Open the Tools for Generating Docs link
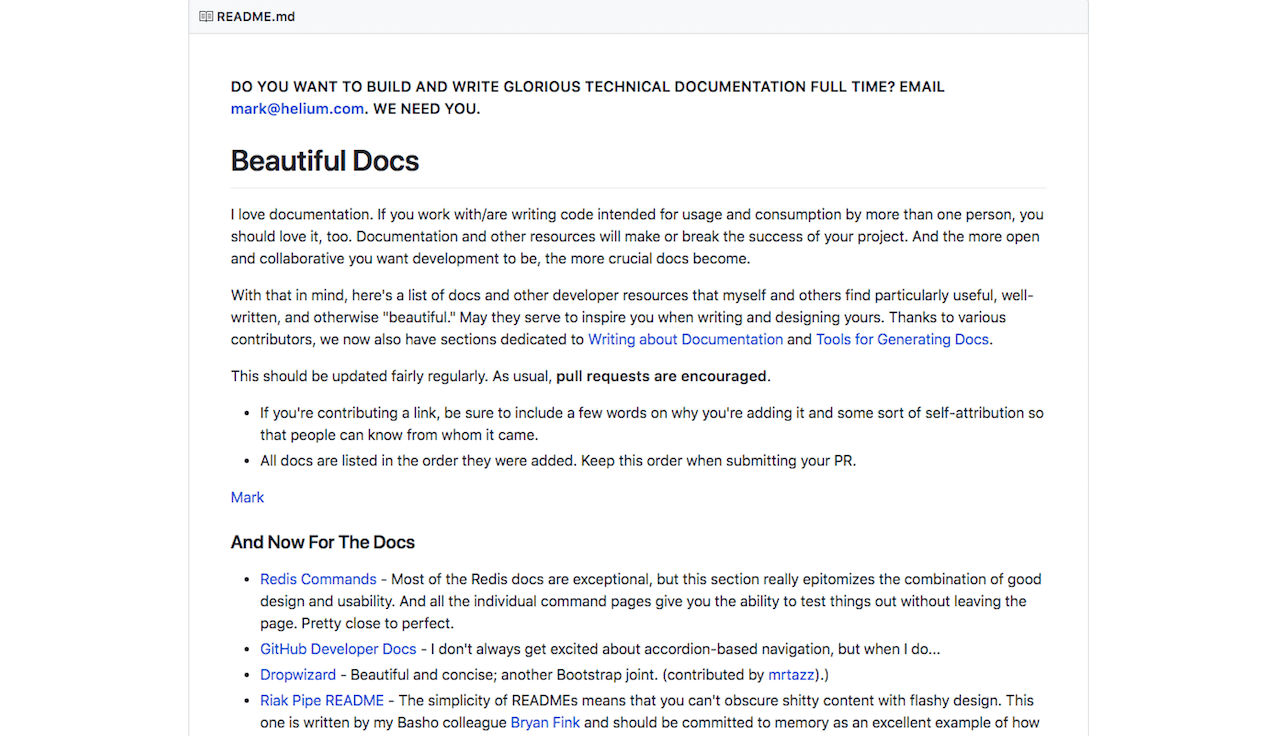 point(901,339)
